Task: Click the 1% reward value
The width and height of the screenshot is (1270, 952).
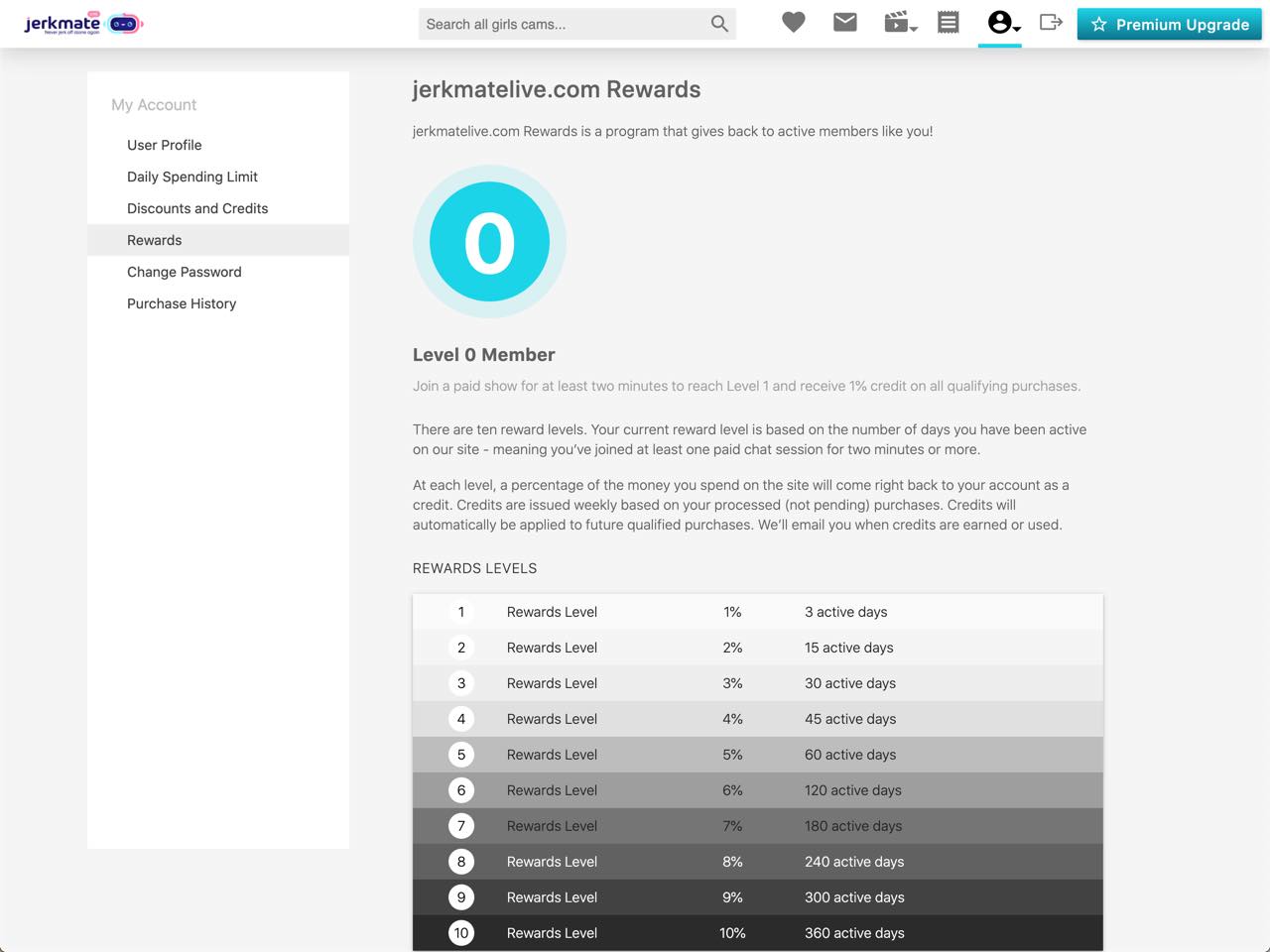Action: click(x=732, y=612)
